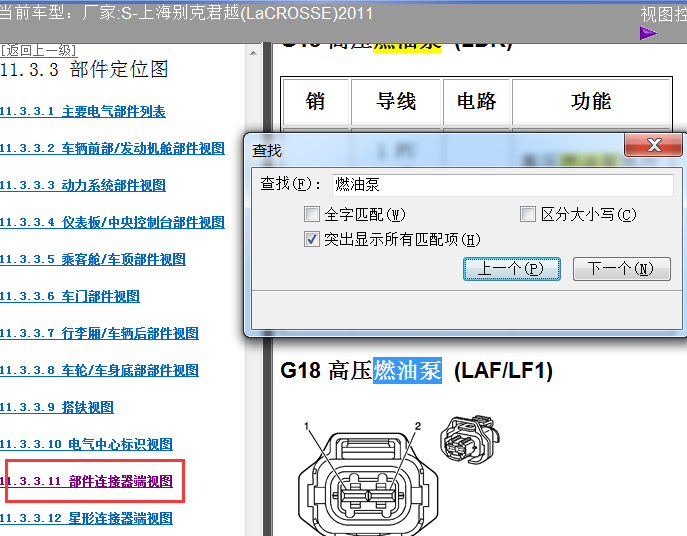
Task: Click the 11.3.3 部件定位图 section heading
Action: point(84,70)
